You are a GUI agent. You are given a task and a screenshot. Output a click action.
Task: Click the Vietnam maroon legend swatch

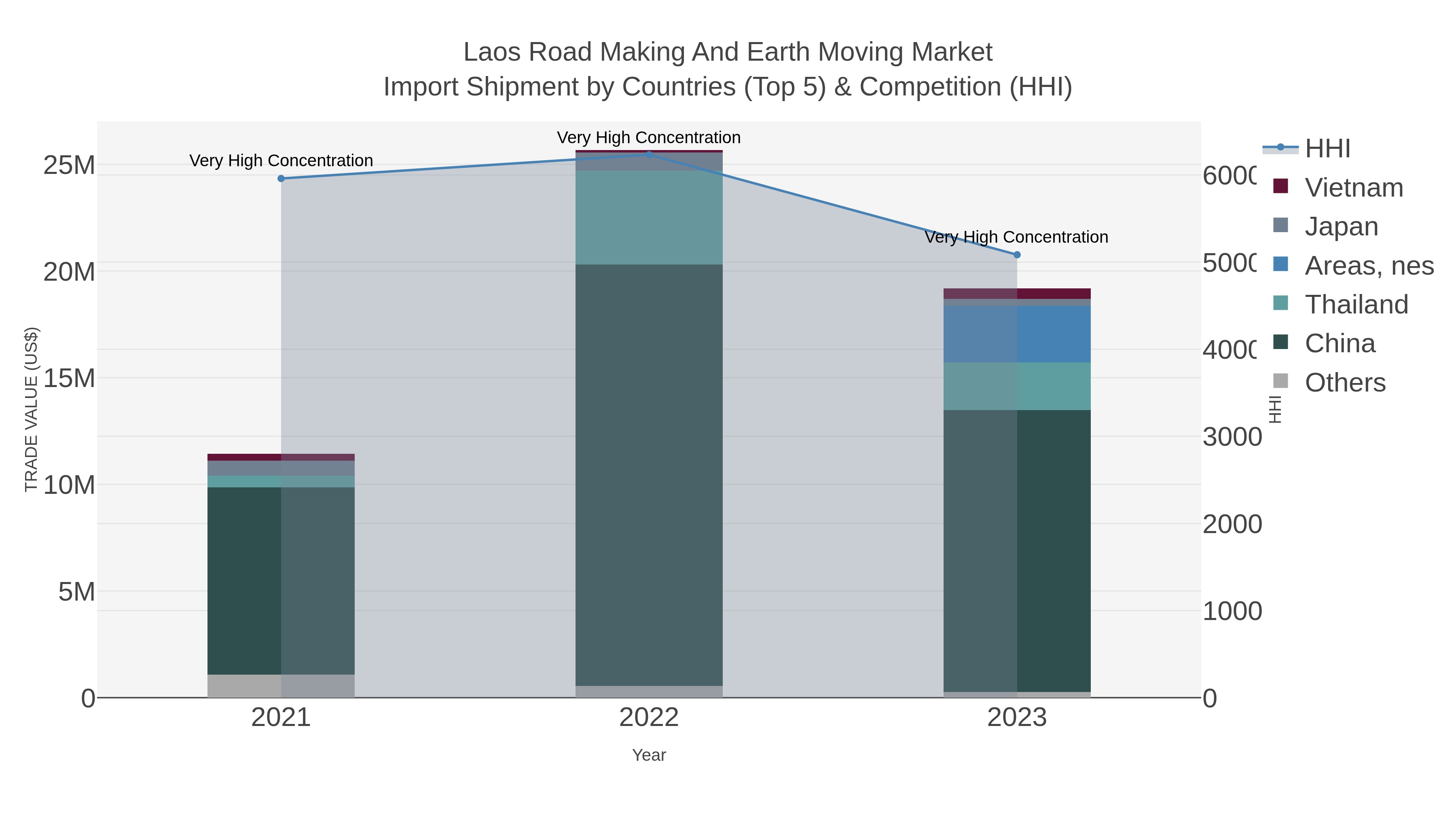click(x=1281, y=186)
